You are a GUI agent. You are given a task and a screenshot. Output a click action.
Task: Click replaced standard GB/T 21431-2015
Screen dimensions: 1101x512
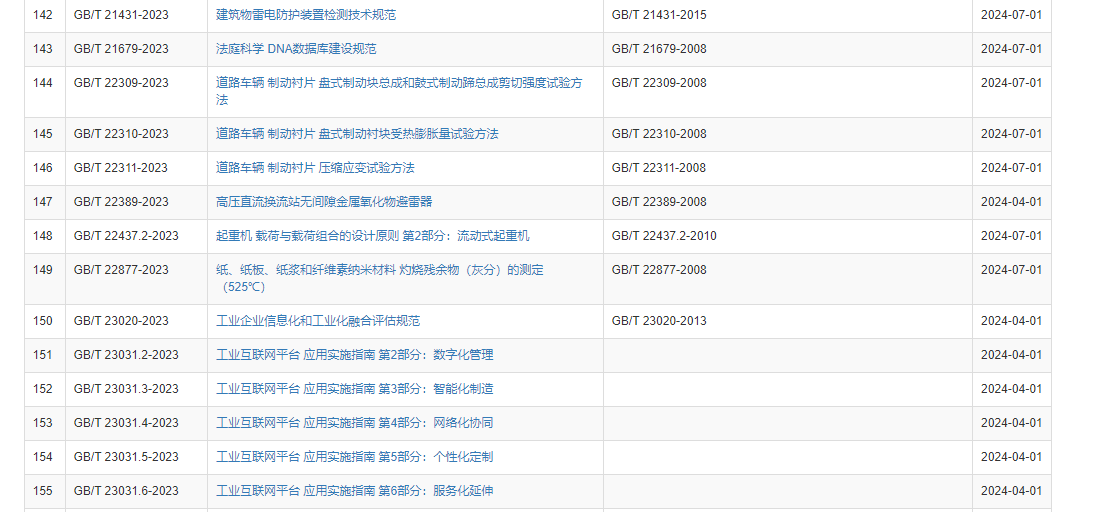pyautogui.click(x=659, y=15)
